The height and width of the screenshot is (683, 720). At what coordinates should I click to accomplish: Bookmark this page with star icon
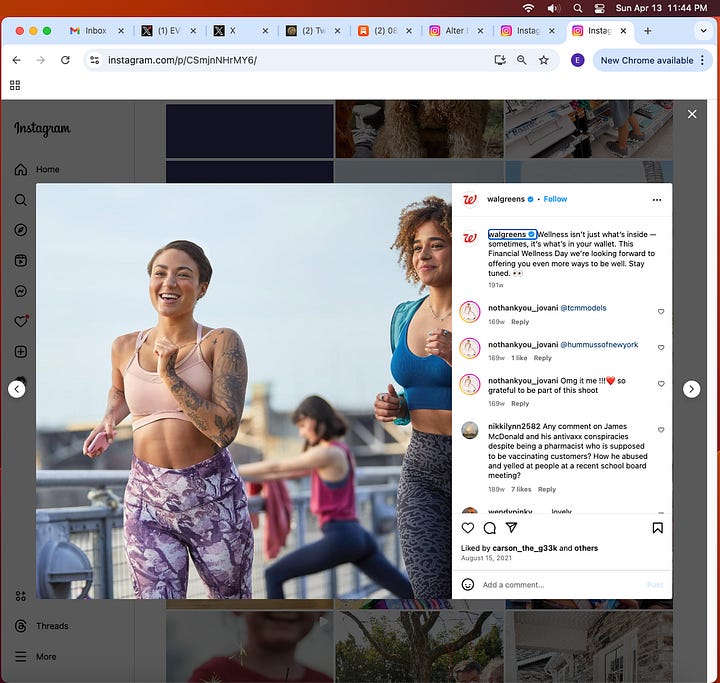[544, 60]
